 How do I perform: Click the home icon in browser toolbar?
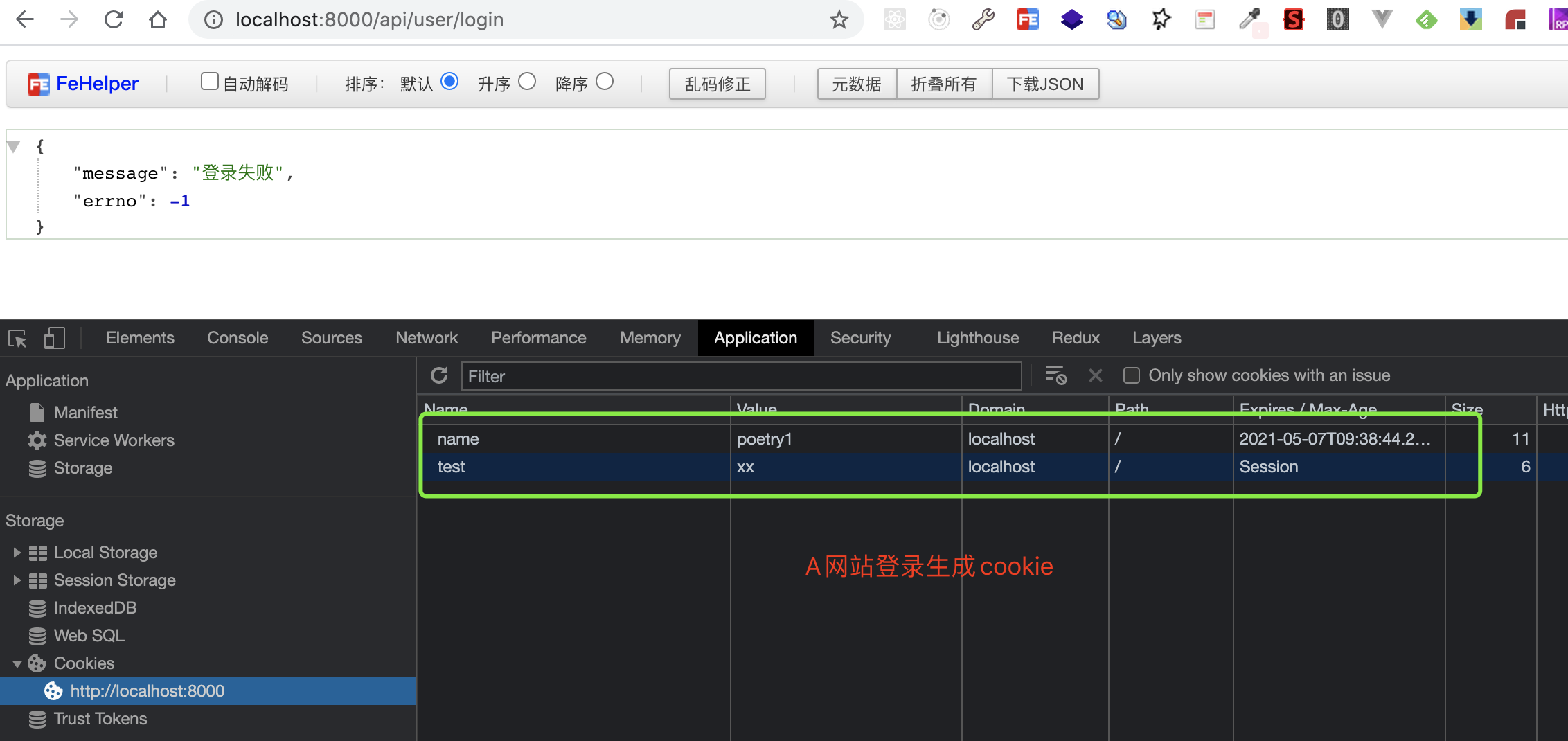[x=158, y=19]
